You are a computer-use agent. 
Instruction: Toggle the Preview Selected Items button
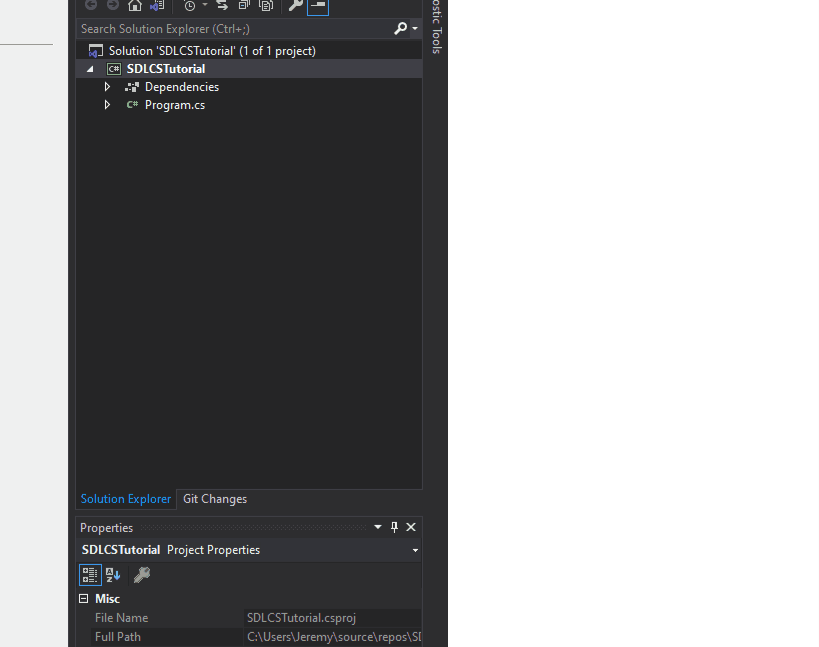(318, 6)
